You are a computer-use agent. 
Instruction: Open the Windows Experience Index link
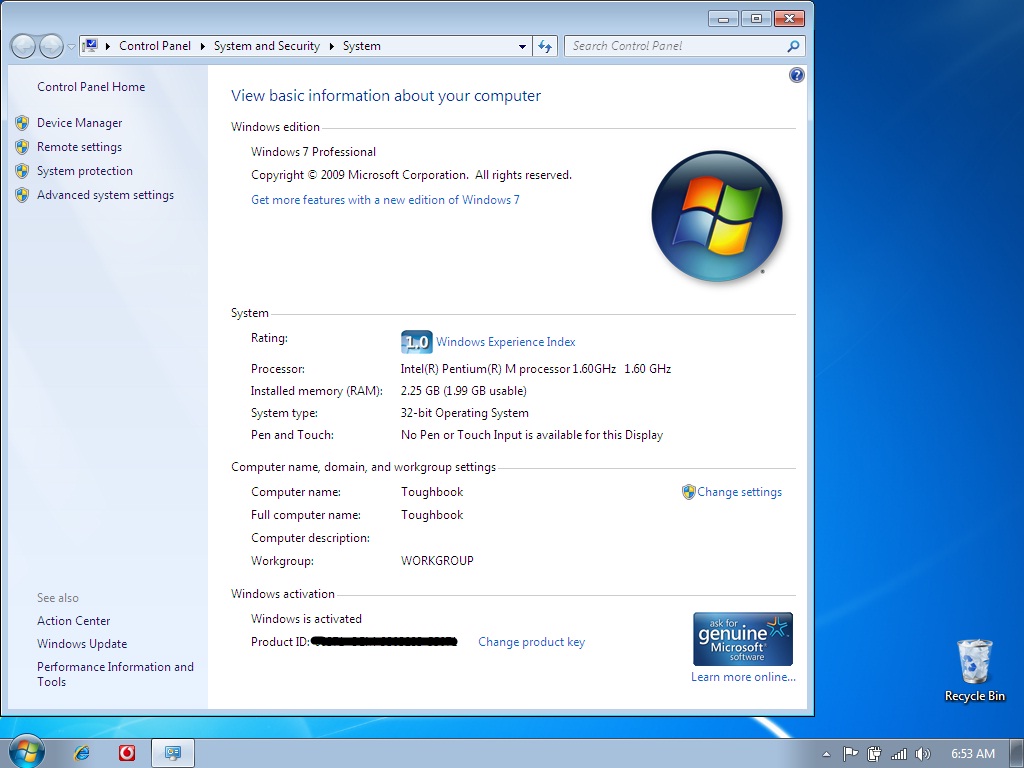click(x=505, y=342)
